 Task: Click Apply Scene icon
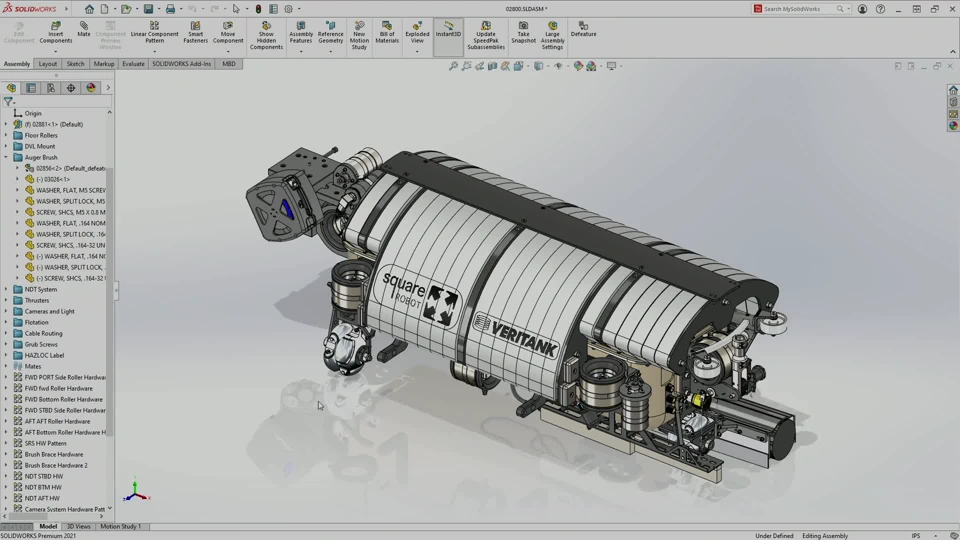point(591,66)
